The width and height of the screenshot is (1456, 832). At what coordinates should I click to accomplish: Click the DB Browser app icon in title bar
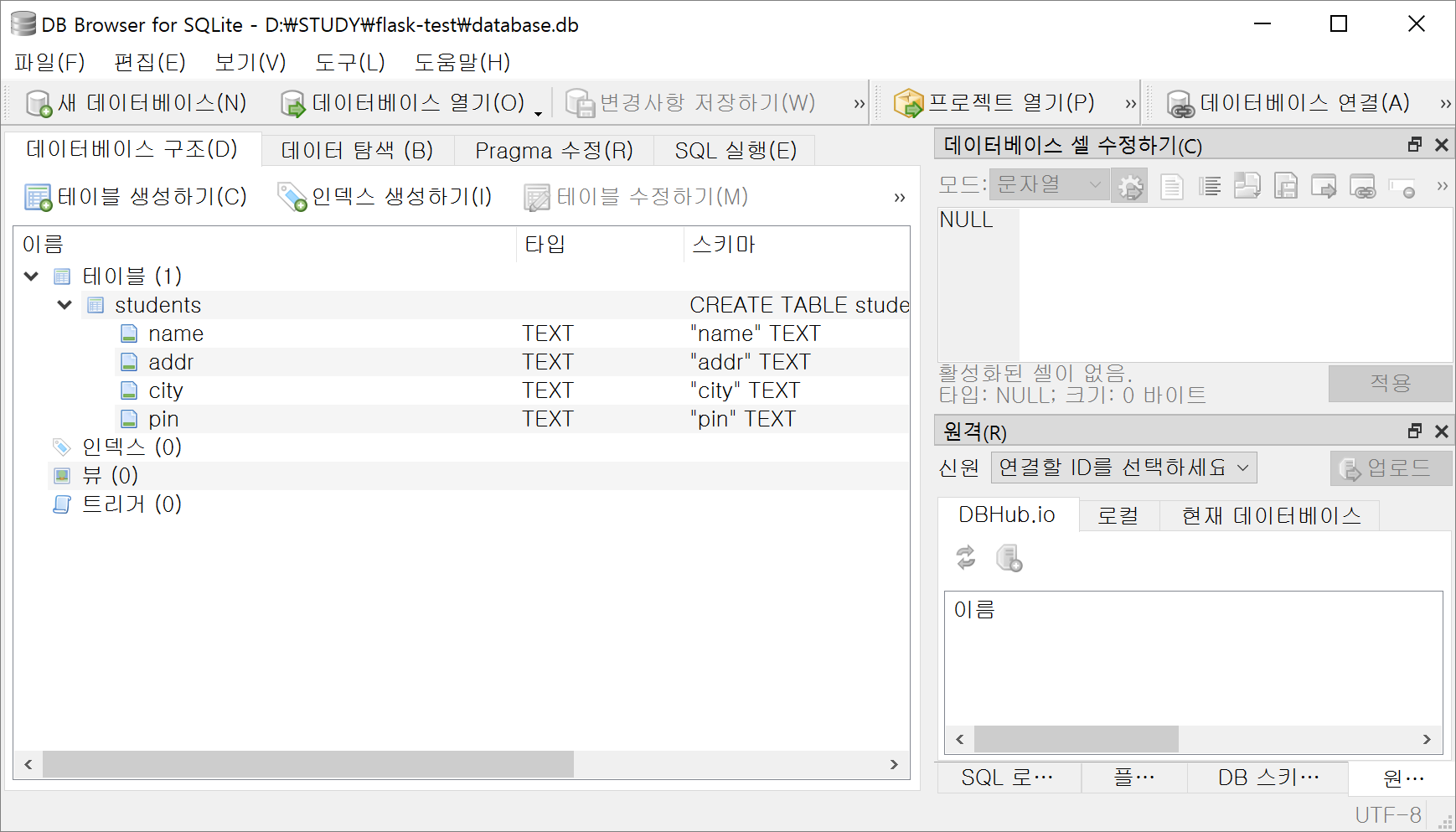23,24
